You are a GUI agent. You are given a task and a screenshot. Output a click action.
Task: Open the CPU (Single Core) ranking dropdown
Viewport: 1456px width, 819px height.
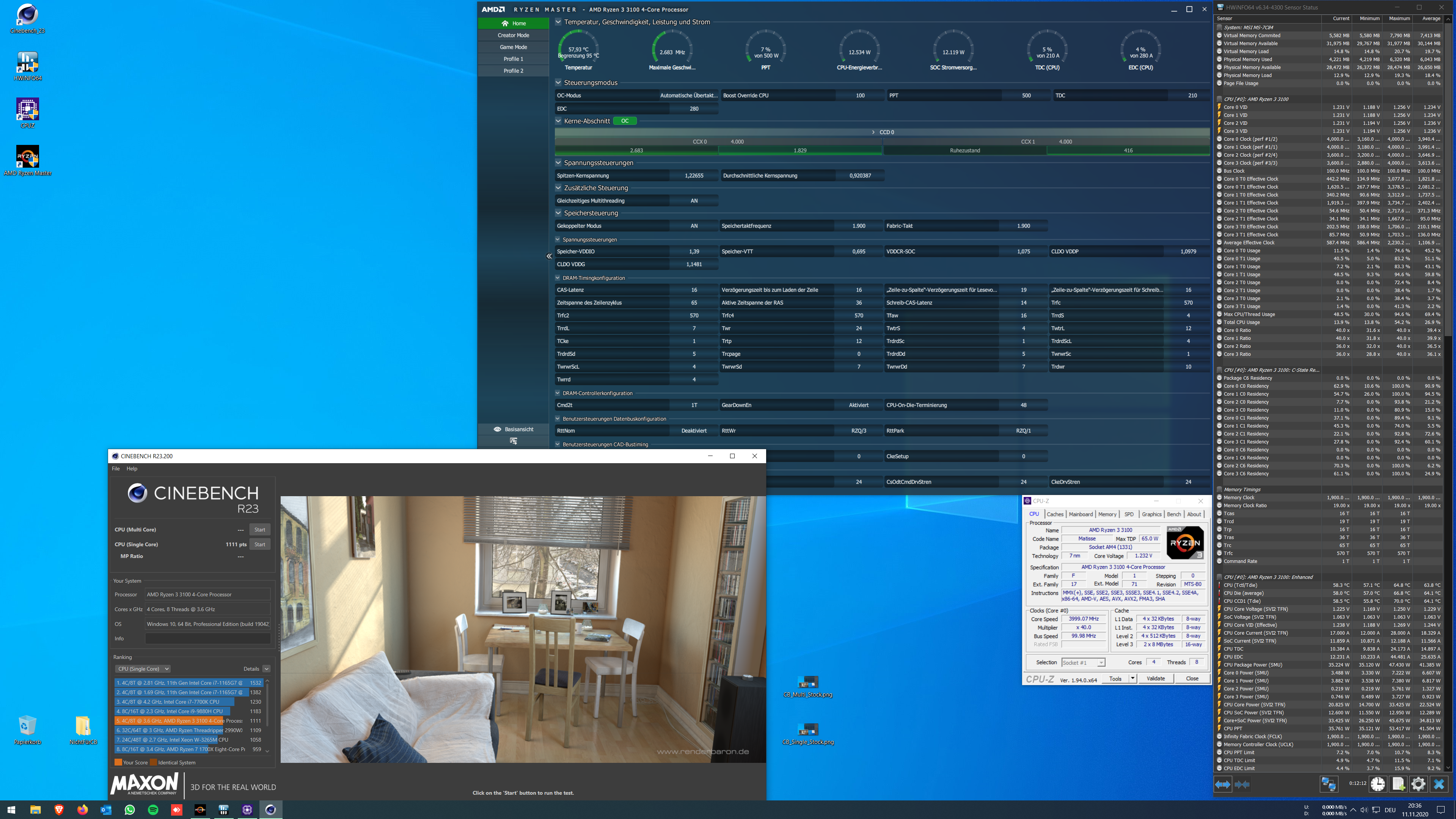pyautogui.click(x=143, y=669)
